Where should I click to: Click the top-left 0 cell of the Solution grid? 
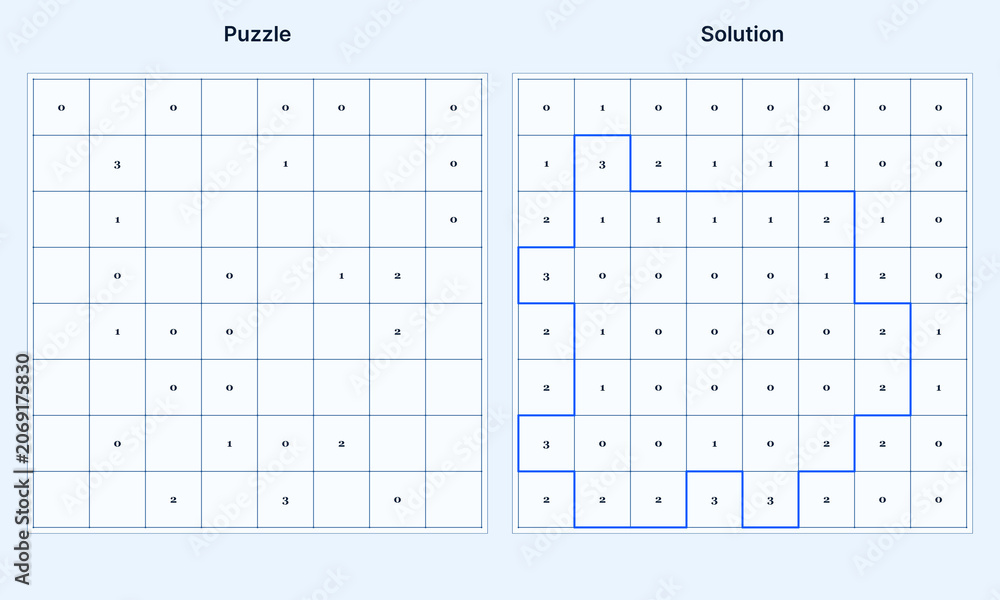click(x=546, y=107)
